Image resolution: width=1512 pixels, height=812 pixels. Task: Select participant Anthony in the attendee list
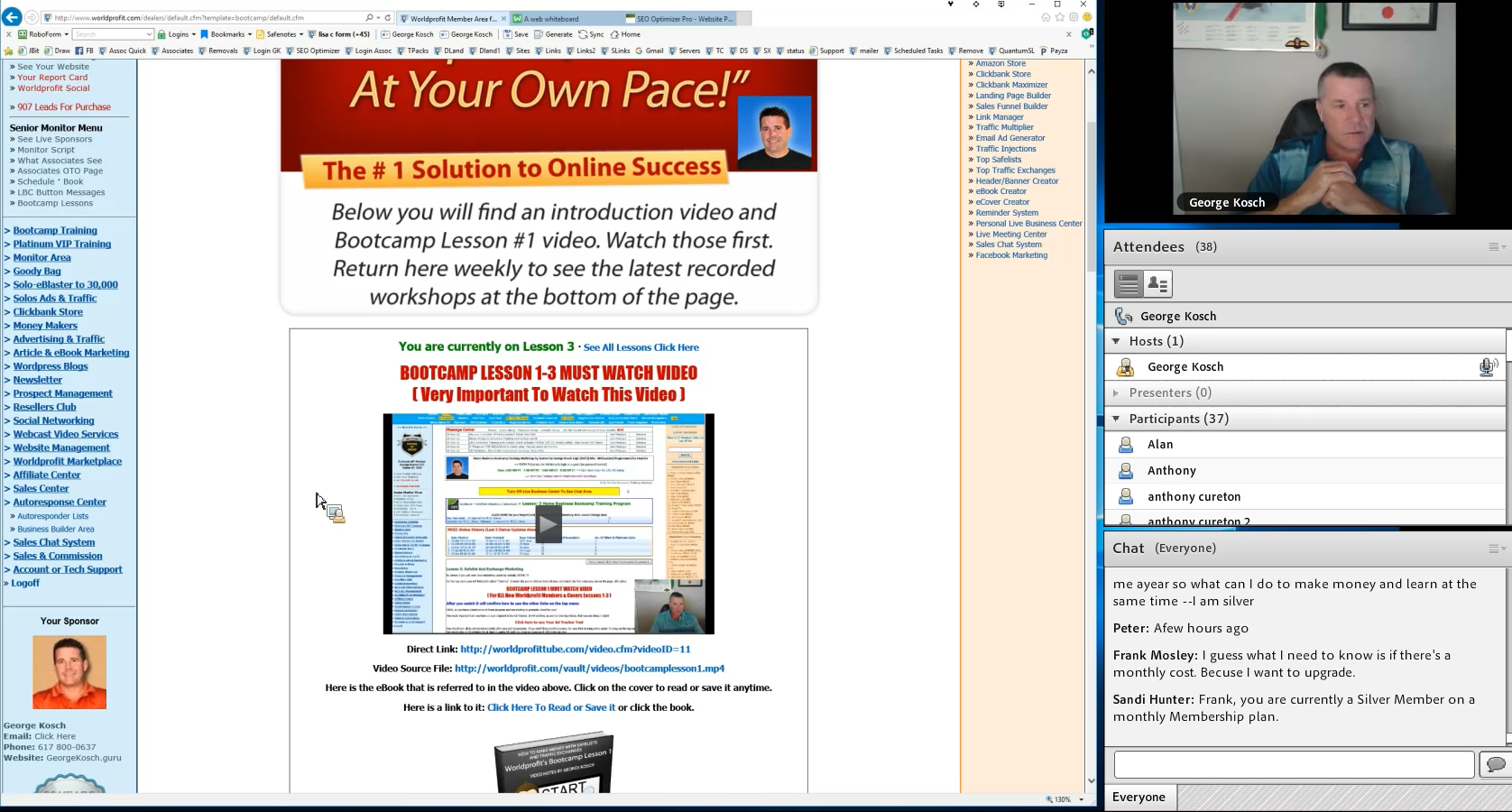point(1171,470)
